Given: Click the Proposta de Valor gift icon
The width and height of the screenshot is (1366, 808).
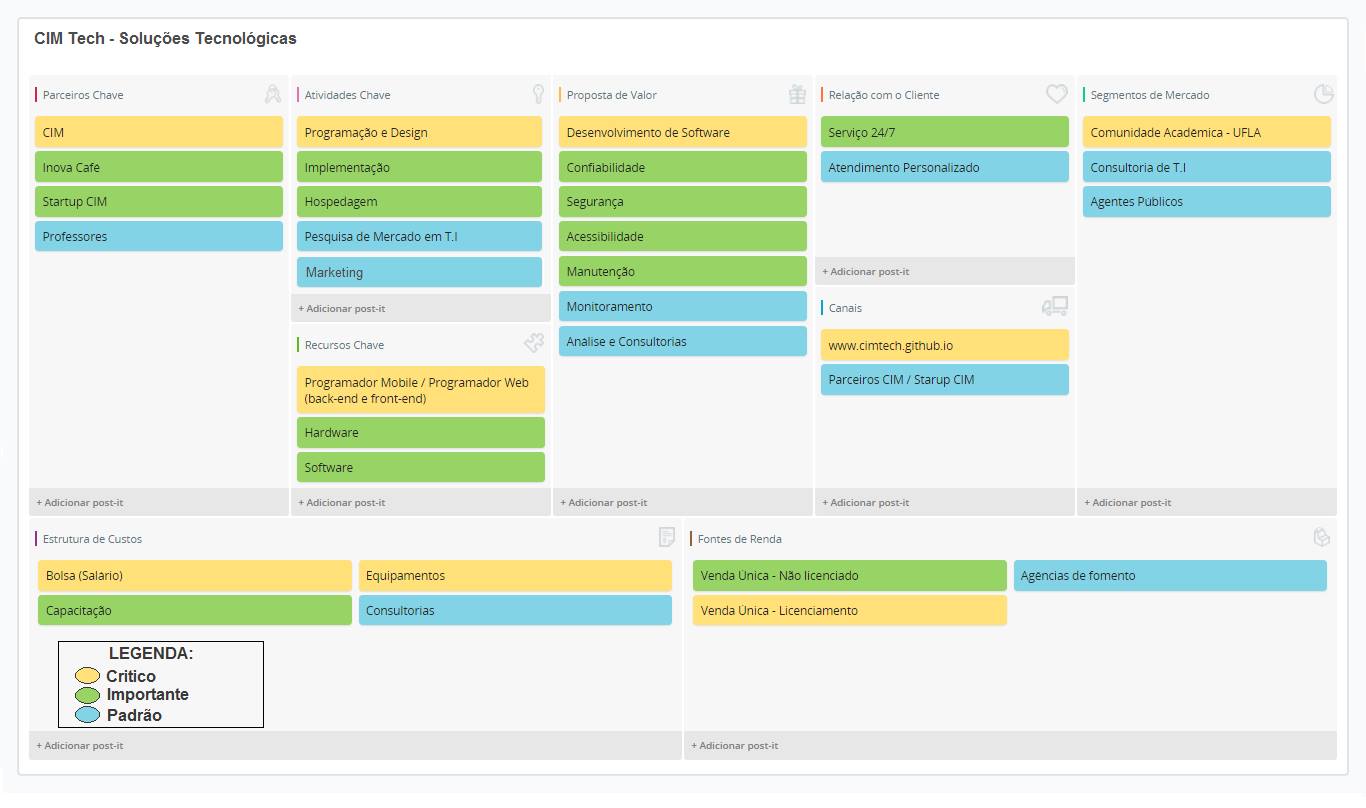Looking at the screenshot, I should pos(797,94).
